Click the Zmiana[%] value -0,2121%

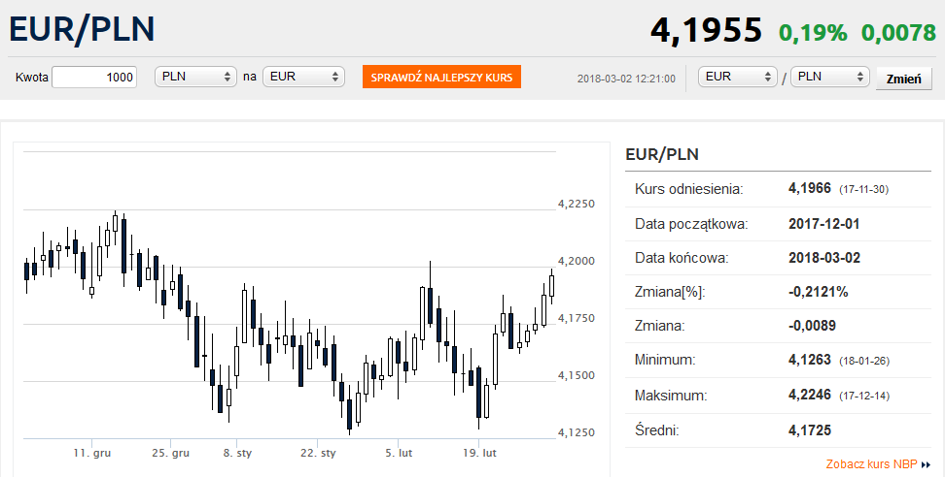[818, 292]
